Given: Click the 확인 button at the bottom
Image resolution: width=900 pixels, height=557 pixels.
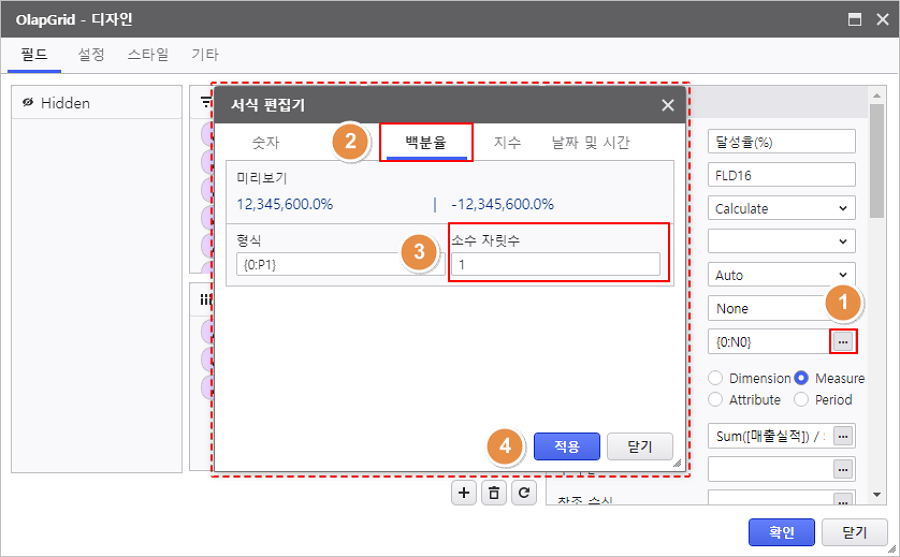Looking at the screenshot, I should pos(781,532).
